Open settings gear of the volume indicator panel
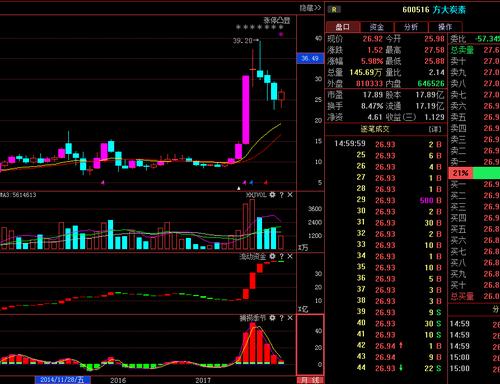The width and height of the screenshot is (500, 384). pyautogui.click(x=273, y=195)
